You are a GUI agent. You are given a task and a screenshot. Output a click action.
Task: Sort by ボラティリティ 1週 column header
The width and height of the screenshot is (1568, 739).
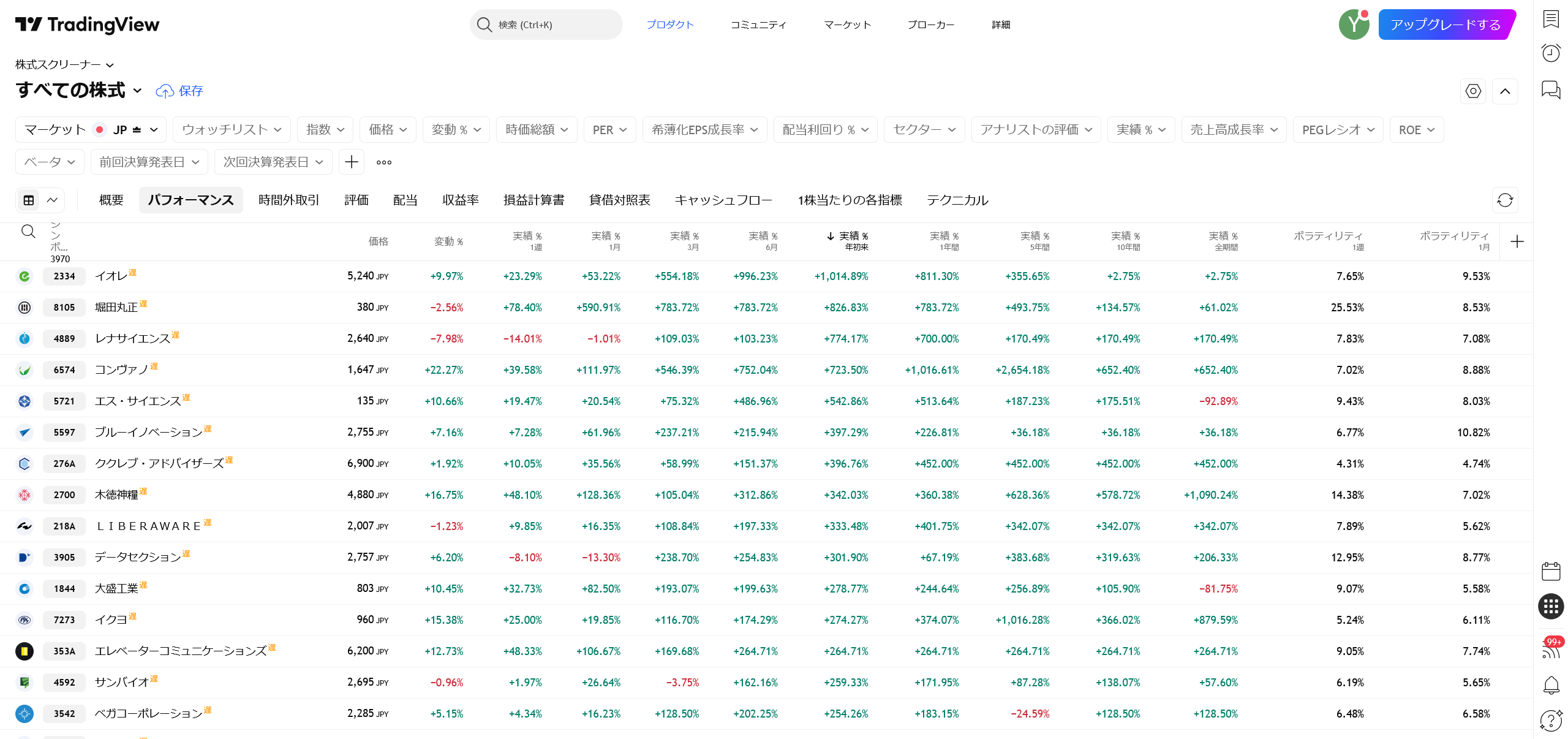click(1328, 241)
